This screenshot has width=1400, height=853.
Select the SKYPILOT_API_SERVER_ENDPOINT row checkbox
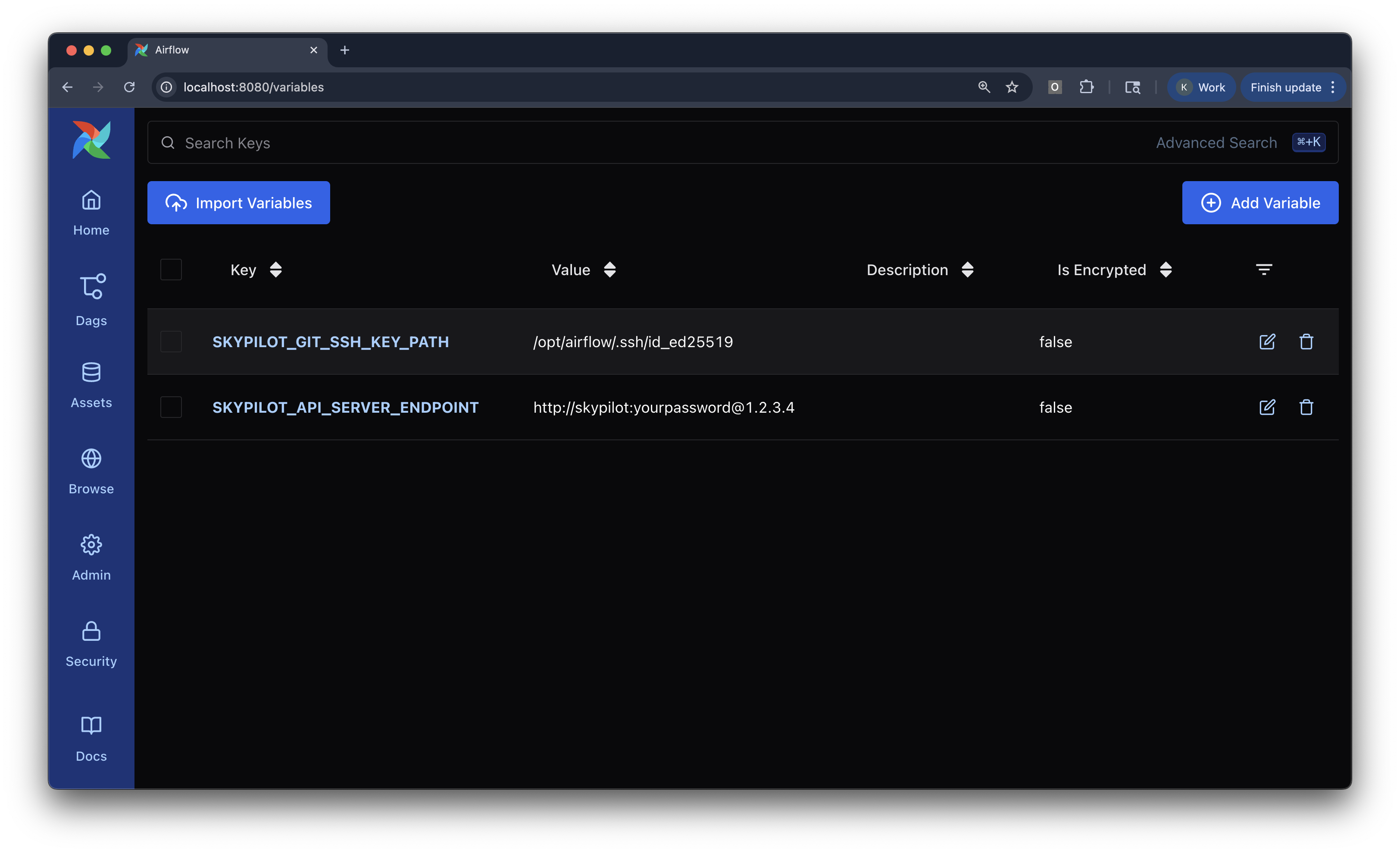point(171,407)
